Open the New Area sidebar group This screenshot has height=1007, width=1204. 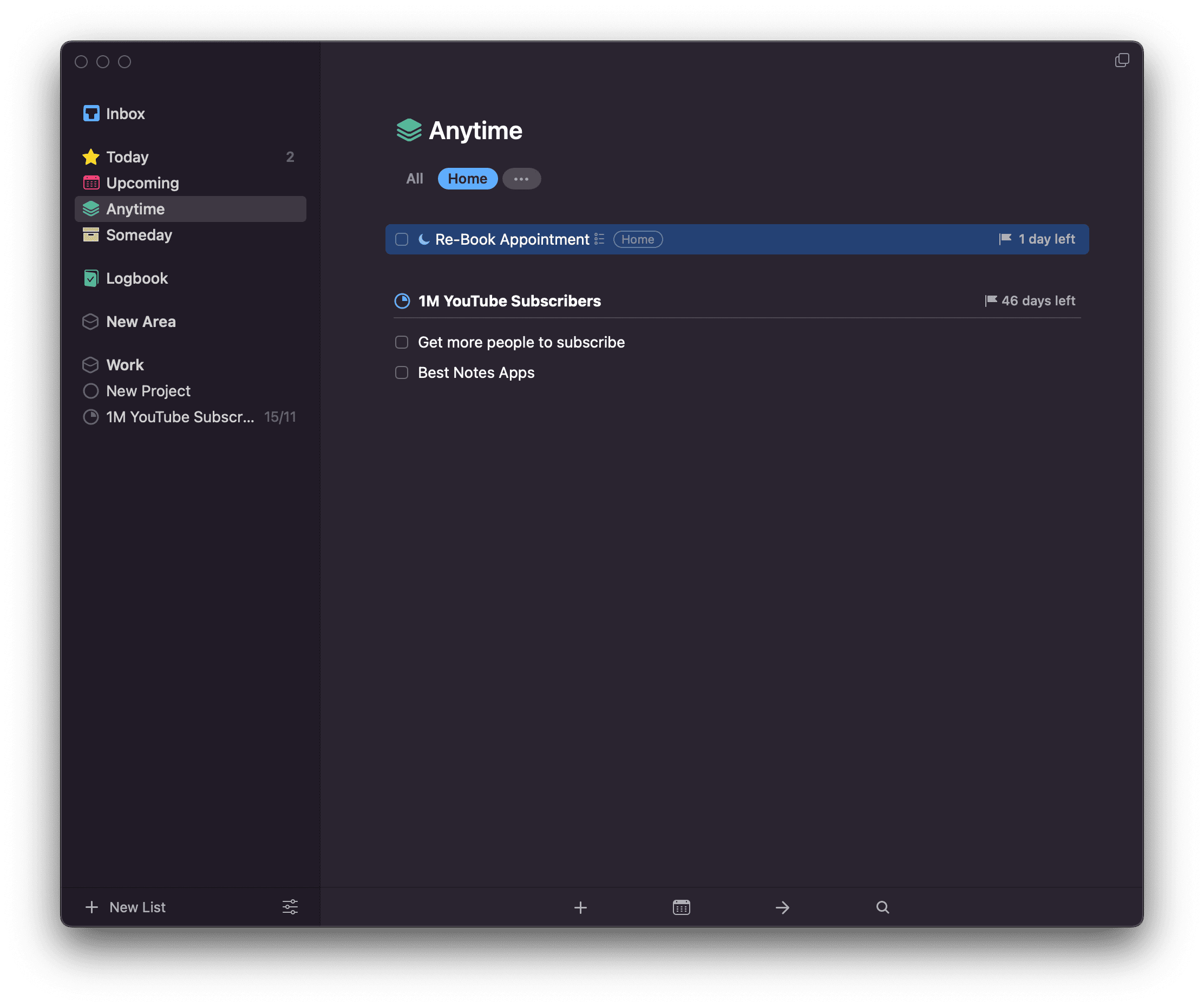(x=140, y=322)
